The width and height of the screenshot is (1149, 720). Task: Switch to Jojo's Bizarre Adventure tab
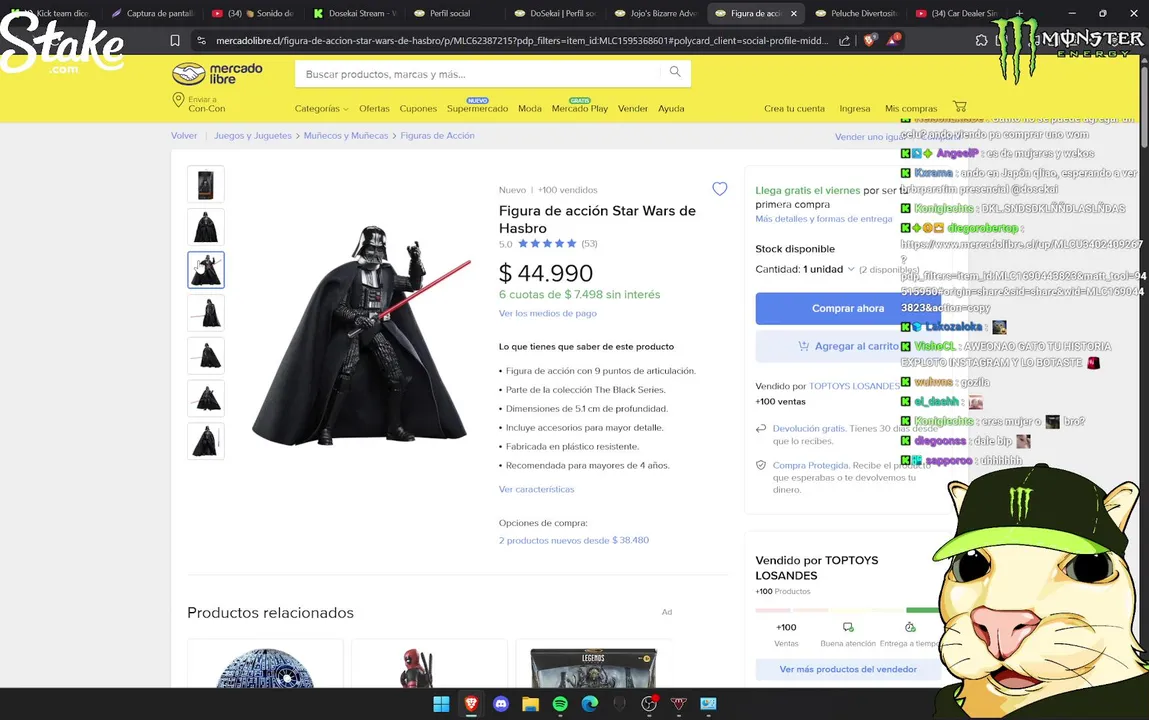click(656, 13)
